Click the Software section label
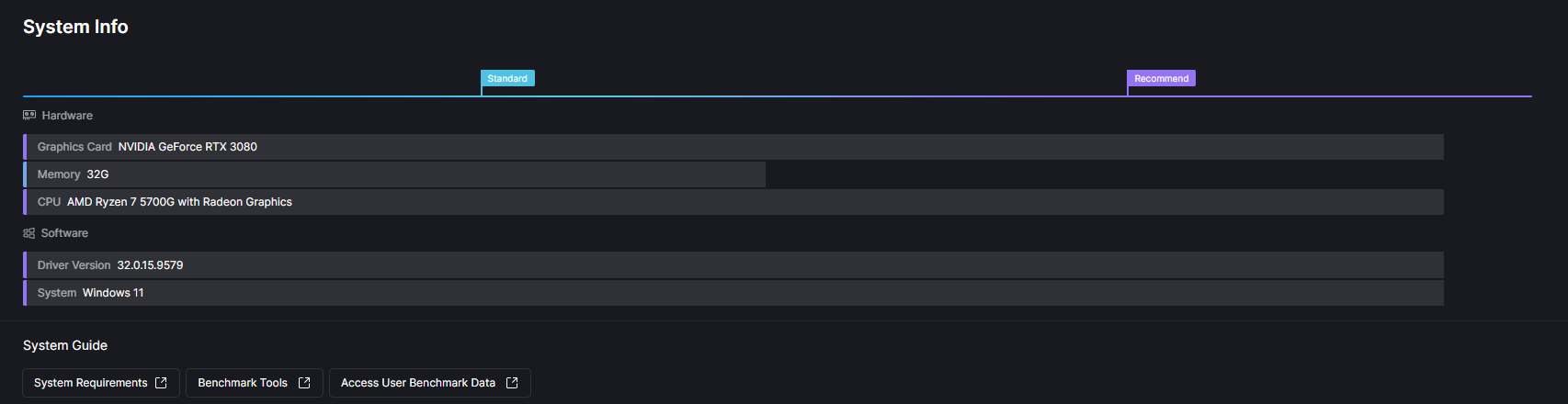The width and height of the screenshot is (1568, 404). coord(64,233)
